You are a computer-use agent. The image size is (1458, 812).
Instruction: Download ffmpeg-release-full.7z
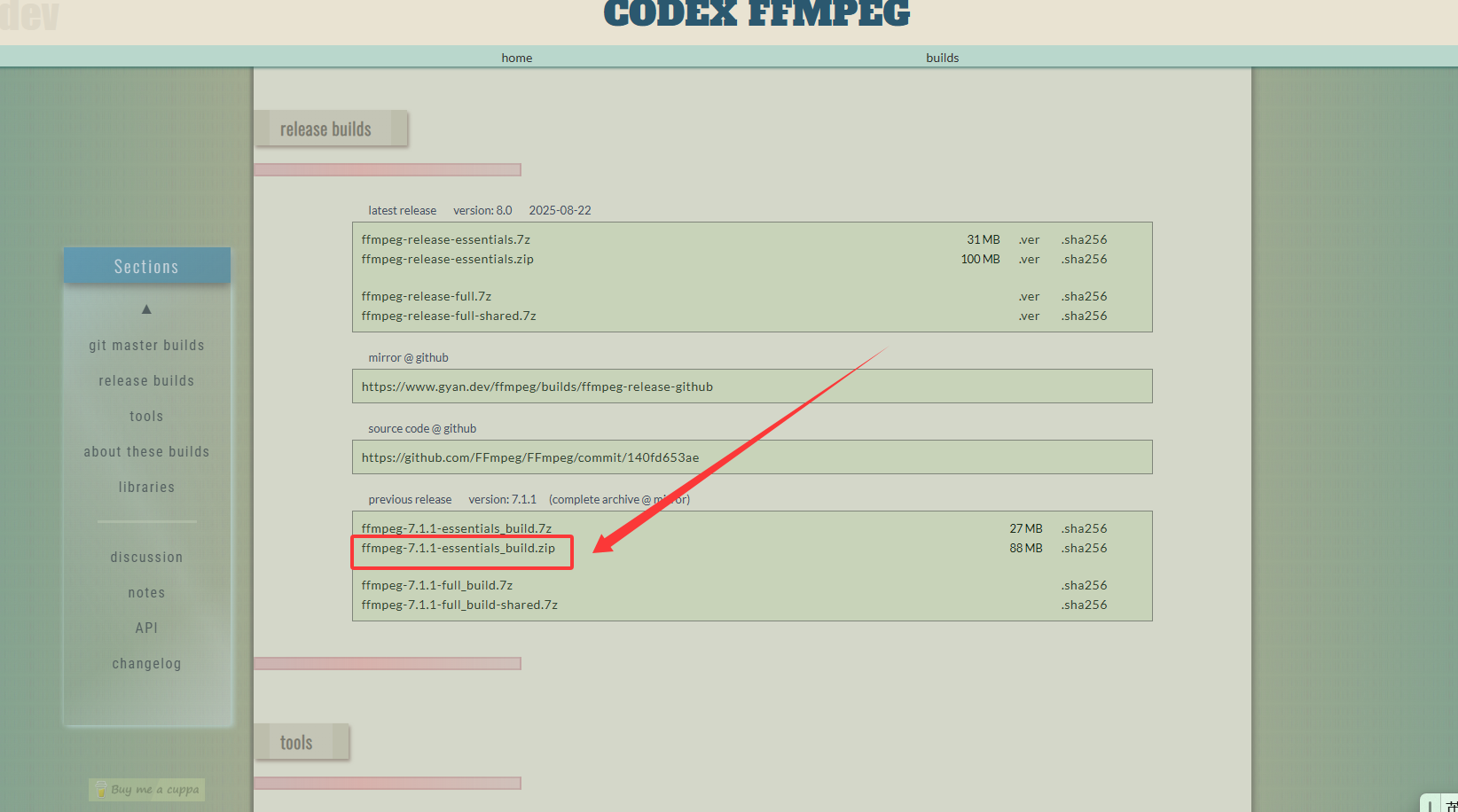(x=426, y=297)
